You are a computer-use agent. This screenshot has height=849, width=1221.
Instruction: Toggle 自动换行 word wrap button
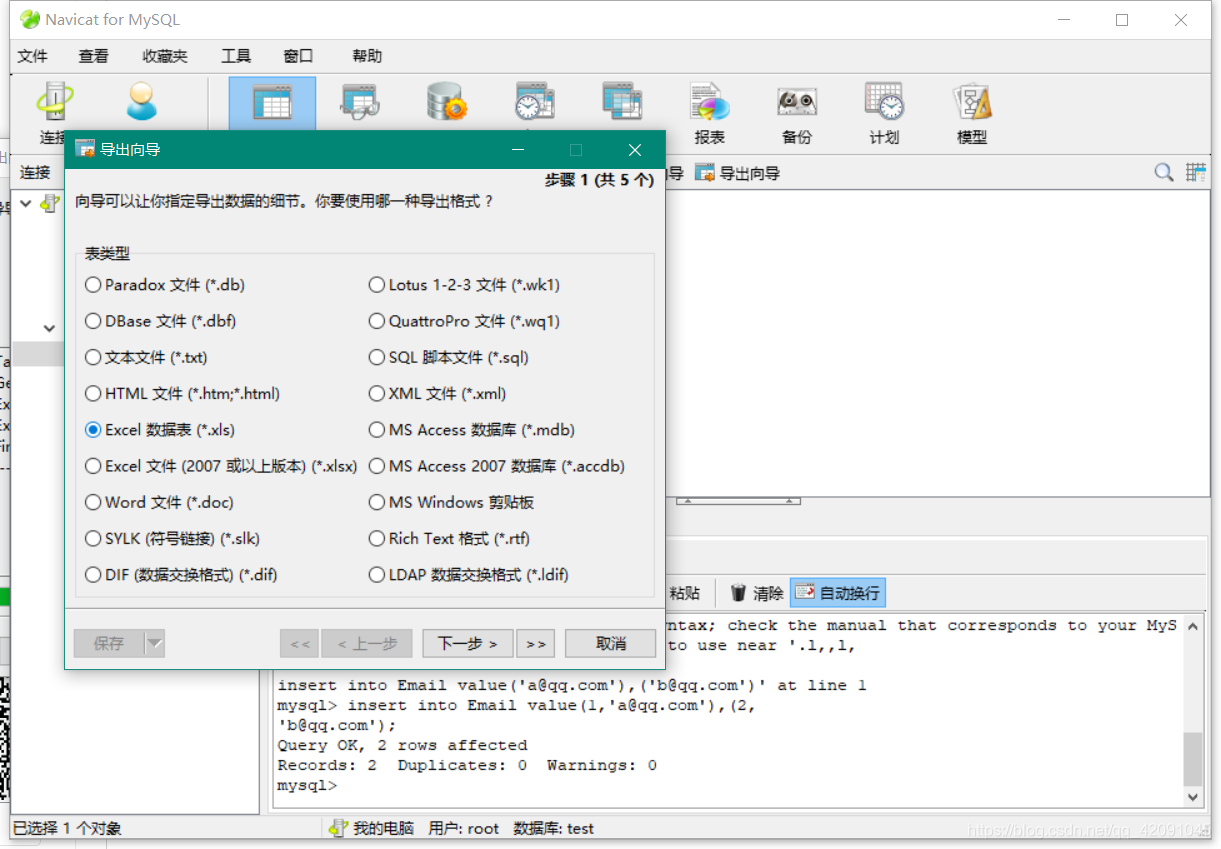pos(838,593)
